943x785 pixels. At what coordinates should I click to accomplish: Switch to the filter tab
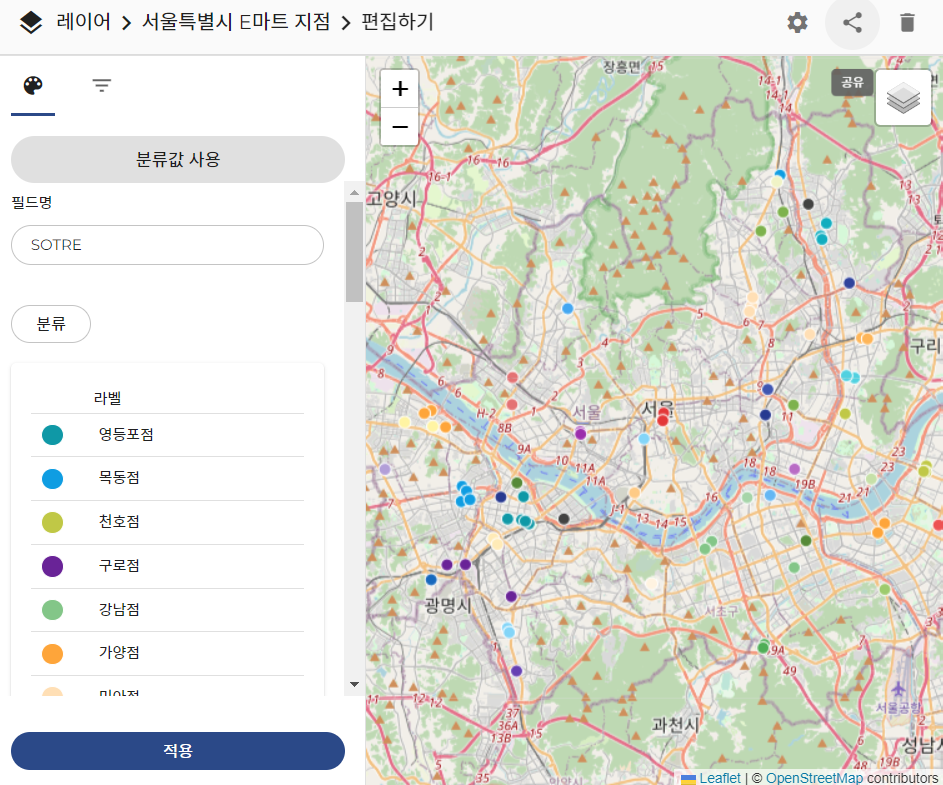click(101, 86)
